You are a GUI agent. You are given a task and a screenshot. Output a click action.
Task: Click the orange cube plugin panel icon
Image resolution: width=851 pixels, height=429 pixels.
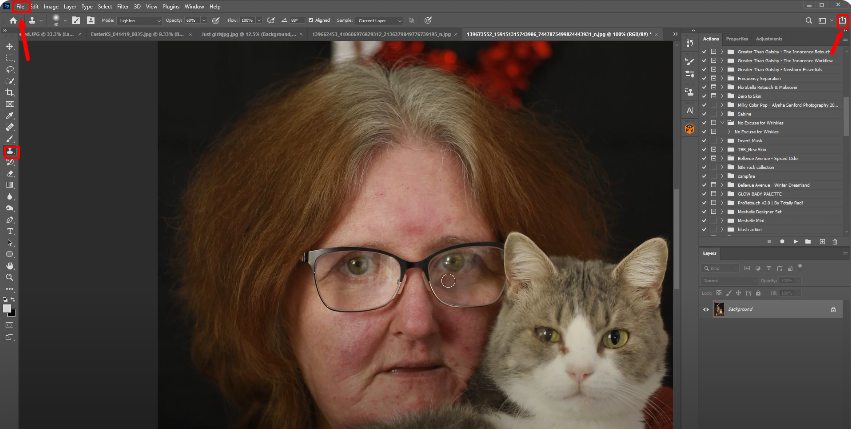click(689, 129)
